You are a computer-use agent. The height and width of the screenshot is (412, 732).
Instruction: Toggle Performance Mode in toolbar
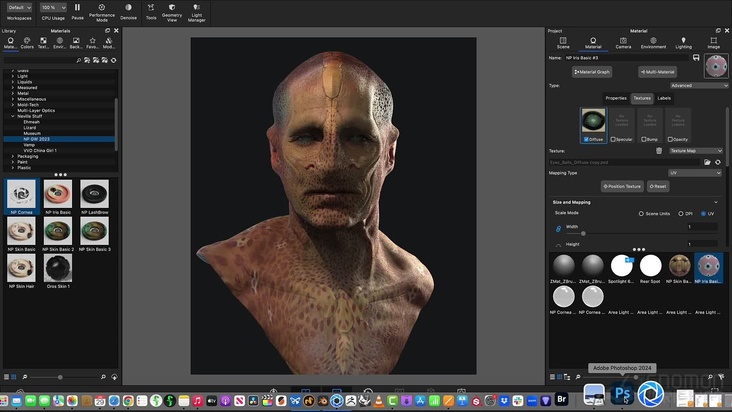102,12
